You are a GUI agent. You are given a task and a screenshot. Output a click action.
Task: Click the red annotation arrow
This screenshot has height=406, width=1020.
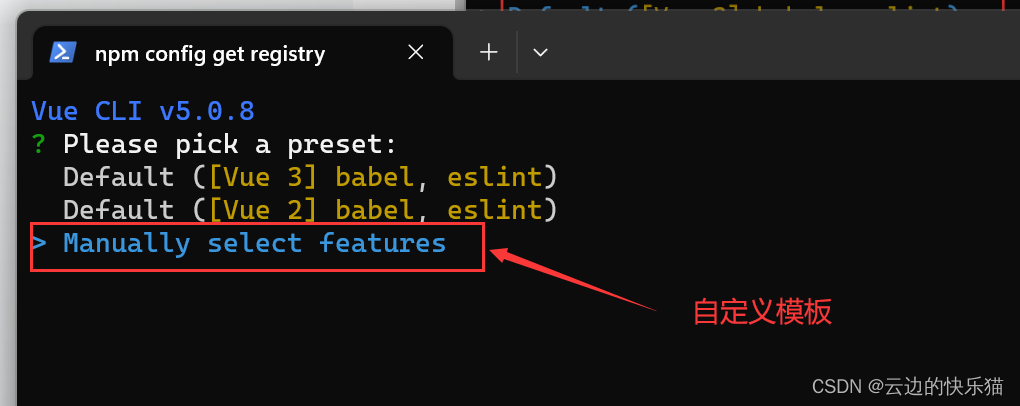pyautogui.click(x=572, y=280)
